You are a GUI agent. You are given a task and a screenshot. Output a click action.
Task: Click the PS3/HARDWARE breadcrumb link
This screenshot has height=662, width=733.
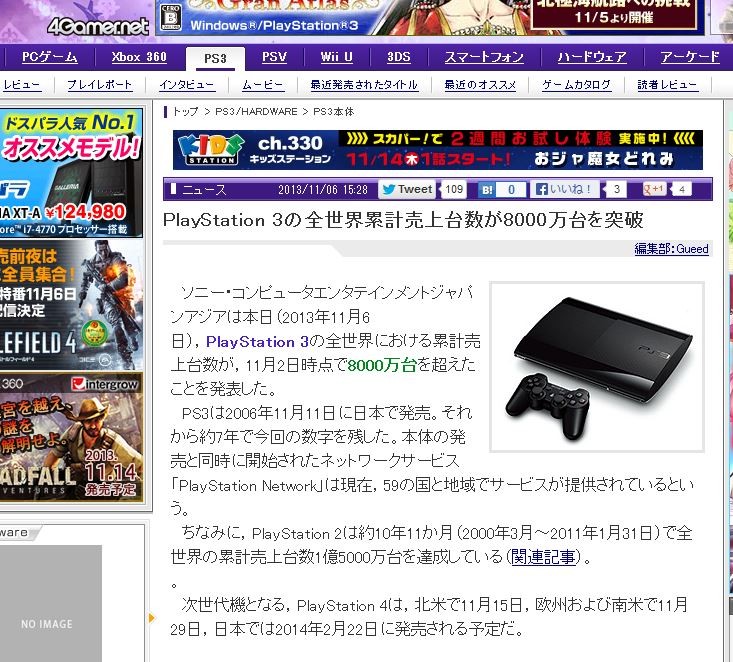pyautogui.click(x=256, y=112)
